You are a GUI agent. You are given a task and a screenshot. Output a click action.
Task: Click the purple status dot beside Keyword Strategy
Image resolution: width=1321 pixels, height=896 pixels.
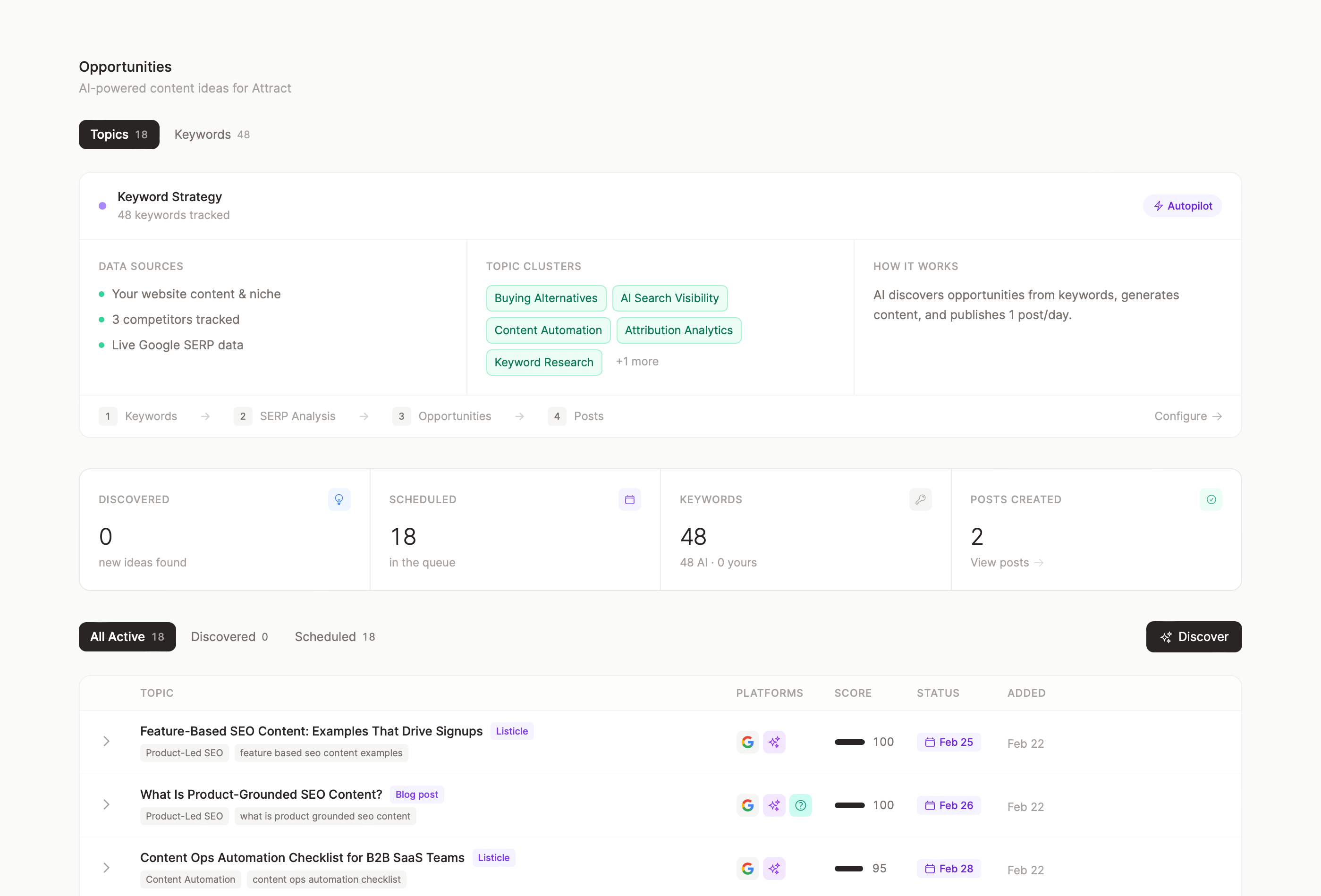coord(102,206)
